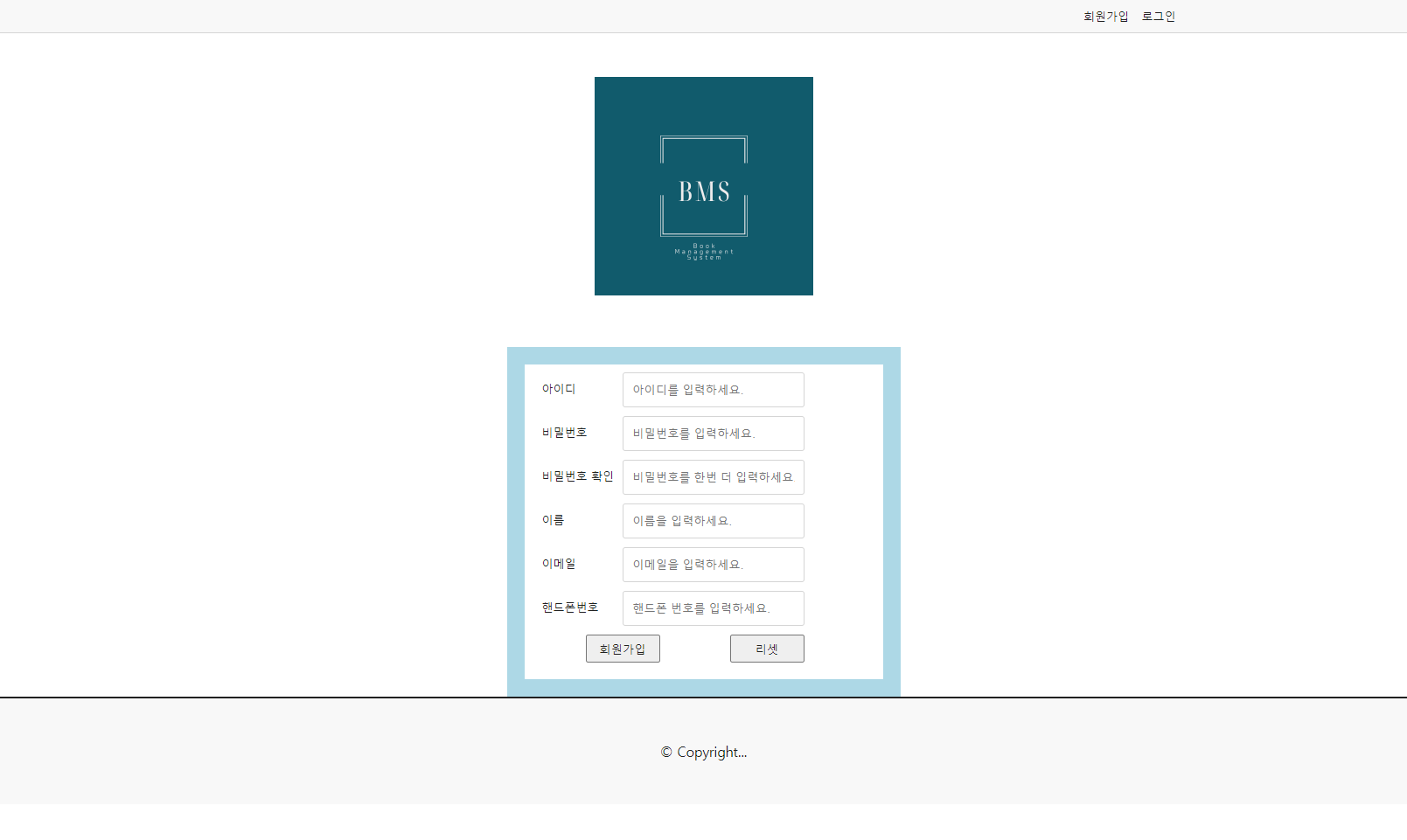Image resolution: width=1407 pixels, height=840 pixels.
Task: Open the 로그인 link in the navigation bar
Action: pyautogui.click(x=1158, y=15)
